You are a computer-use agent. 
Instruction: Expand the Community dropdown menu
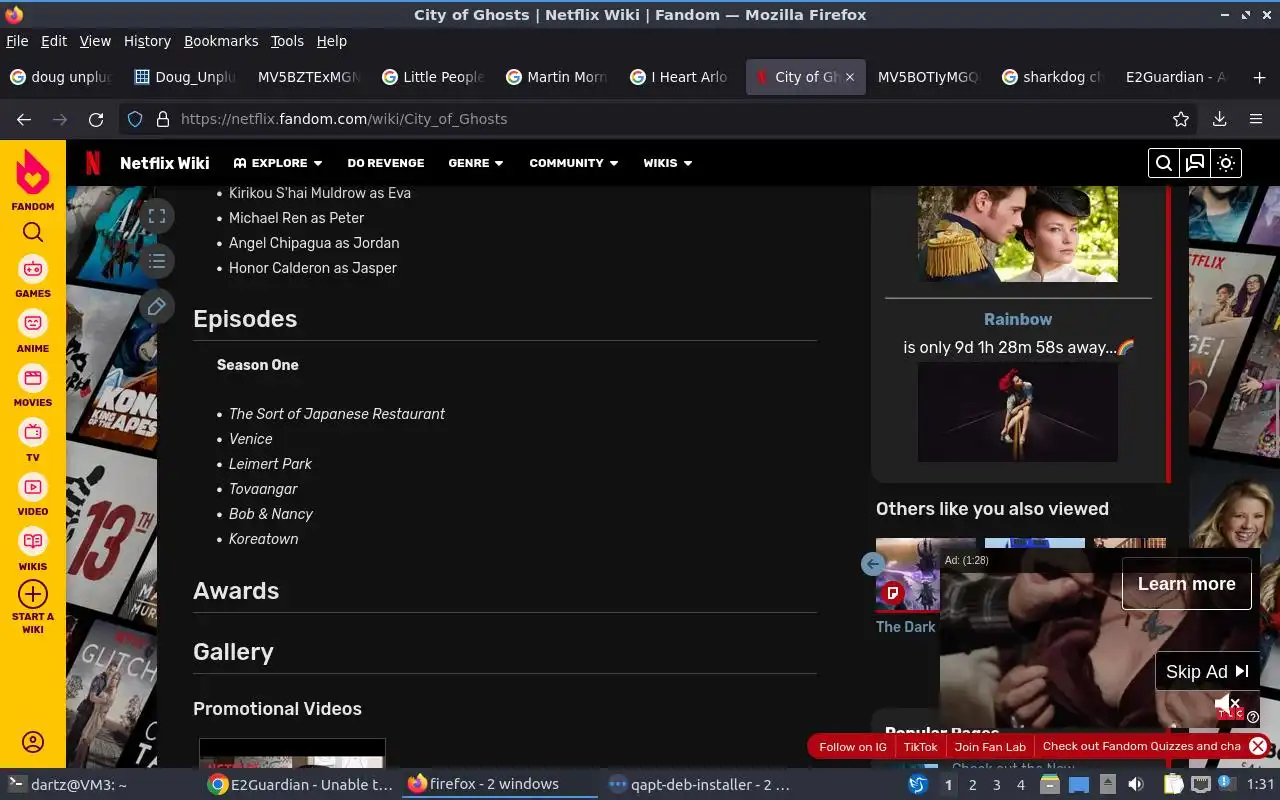pyautogui.click(x=574, y=163)
